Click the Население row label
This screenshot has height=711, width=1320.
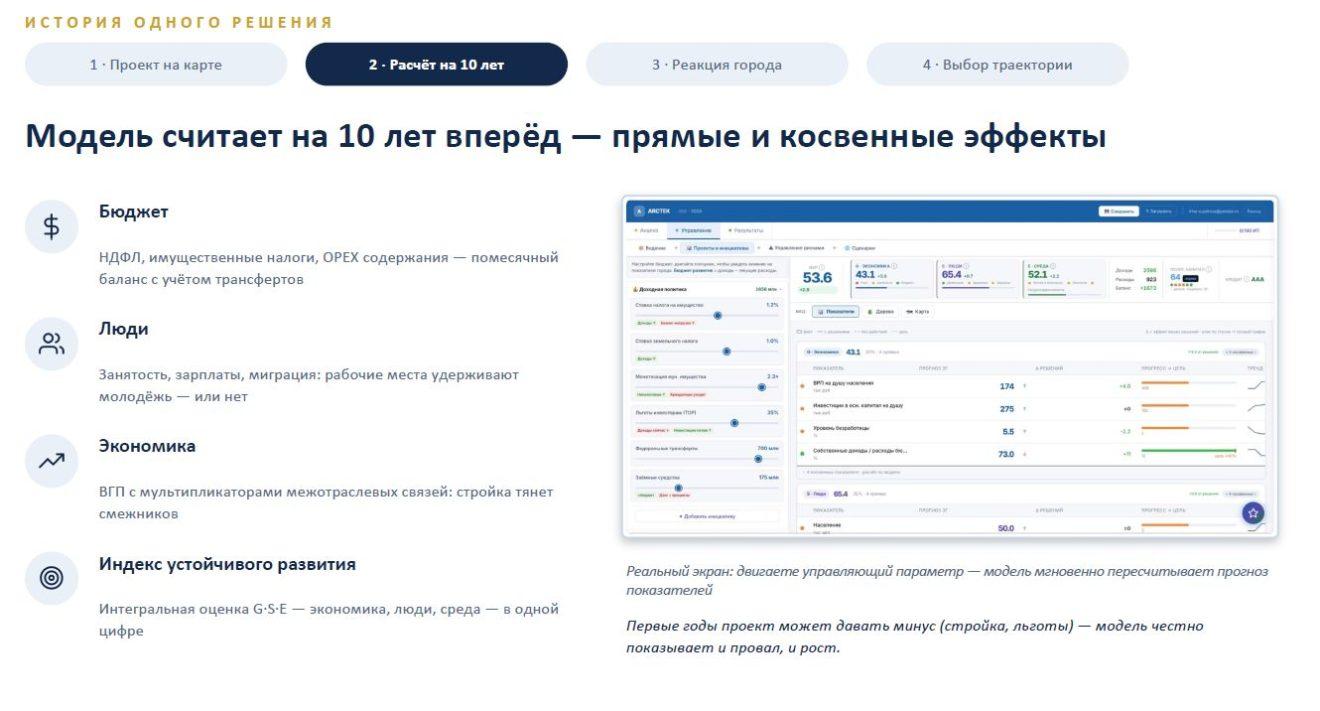click(x=827, y=525)
